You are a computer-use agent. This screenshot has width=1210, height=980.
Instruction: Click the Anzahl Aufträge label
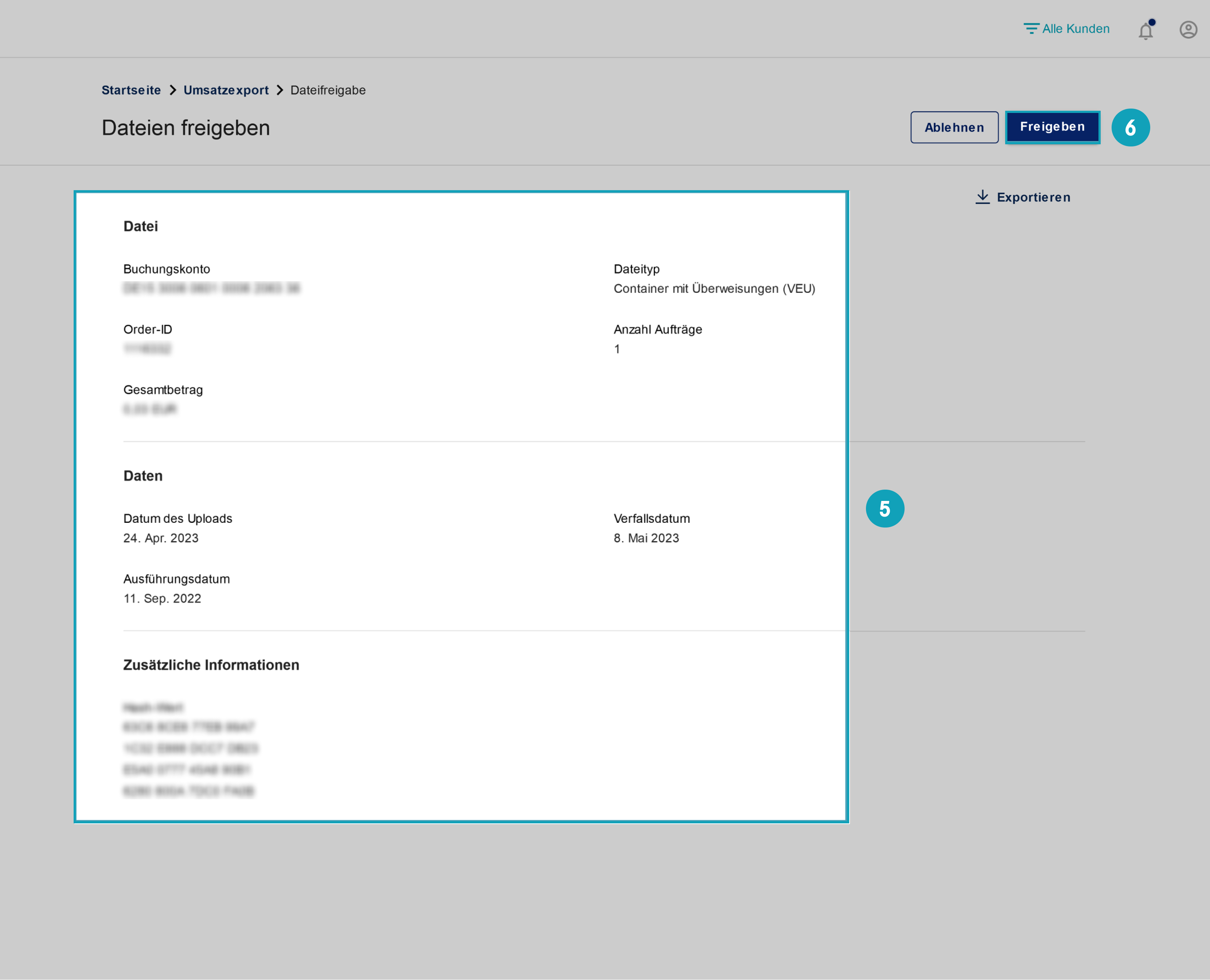pos(658,330)
